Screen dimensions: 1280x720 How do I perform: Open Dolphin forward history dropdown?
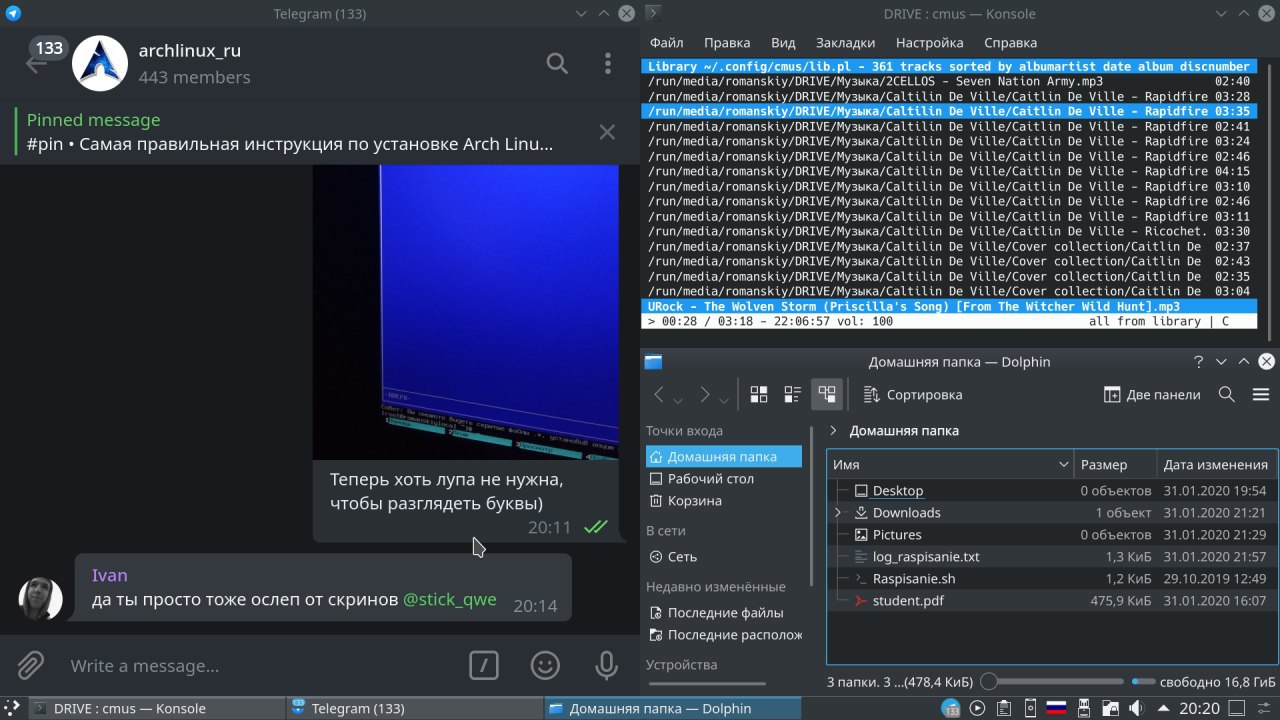click(724, 399)
